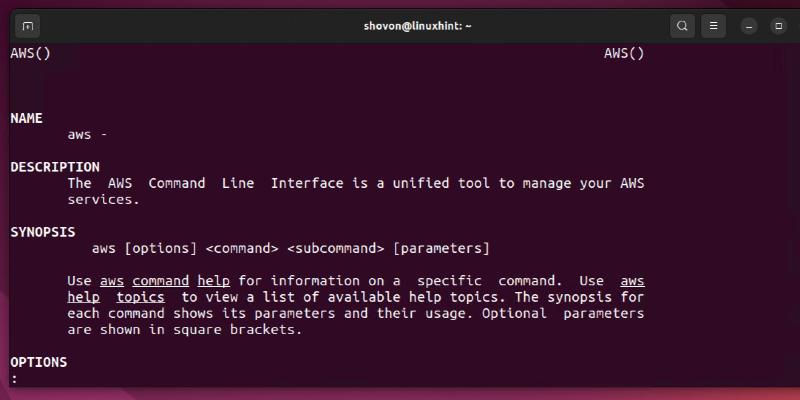Click the DESCRIPTION section heading
The image size is (800, 400).
tap(55, 167)
